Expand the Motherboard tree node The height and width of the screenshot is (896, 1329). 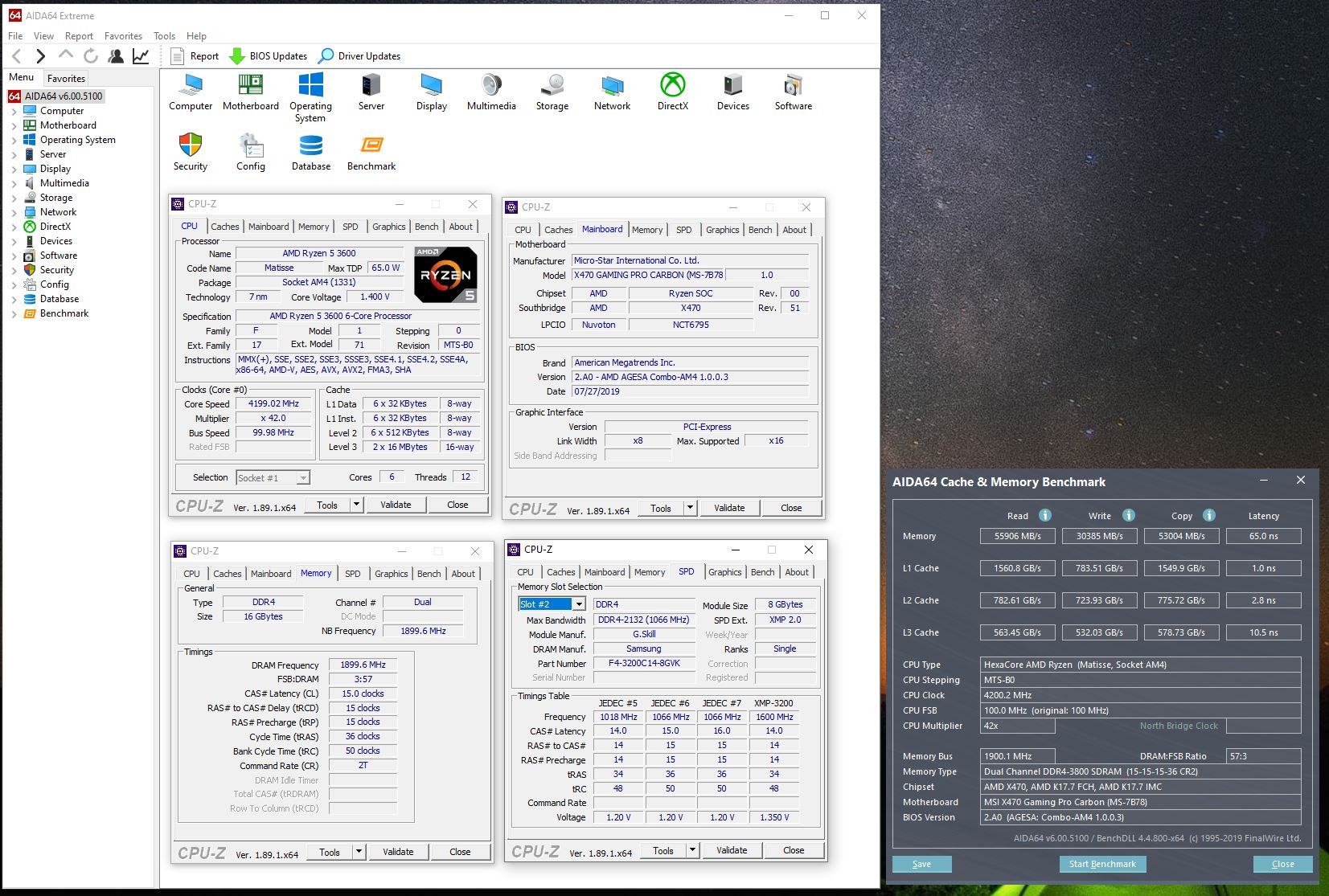tap(14, 125)
